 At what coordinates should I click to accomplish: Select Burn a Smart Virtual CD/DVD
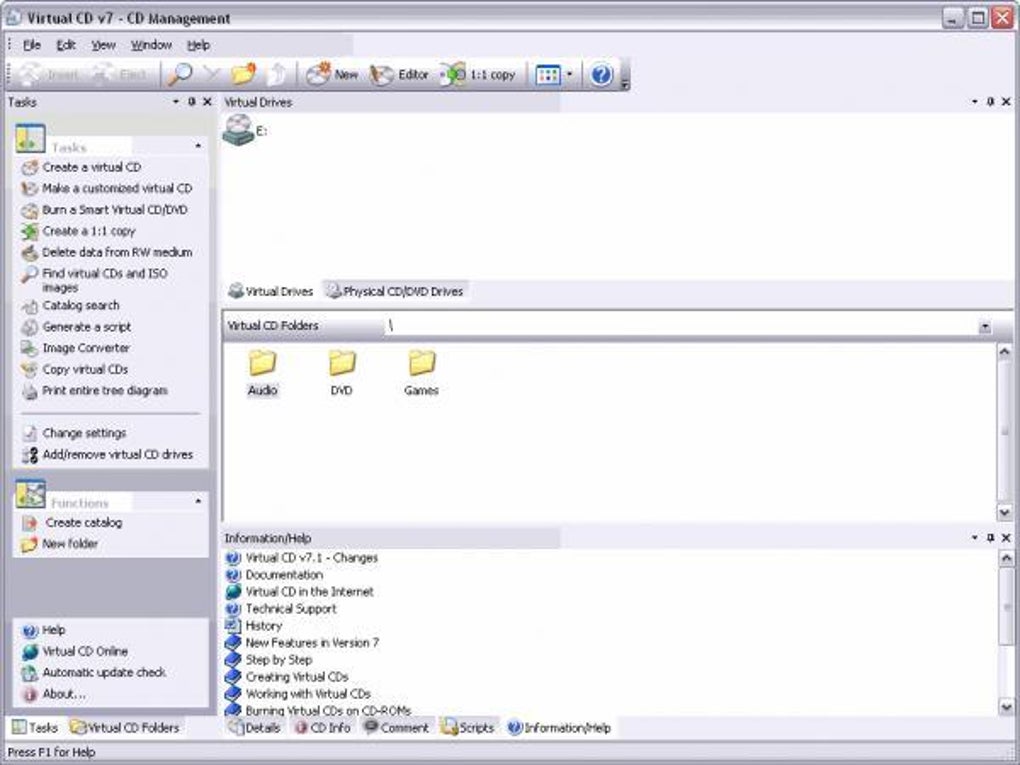115,209
